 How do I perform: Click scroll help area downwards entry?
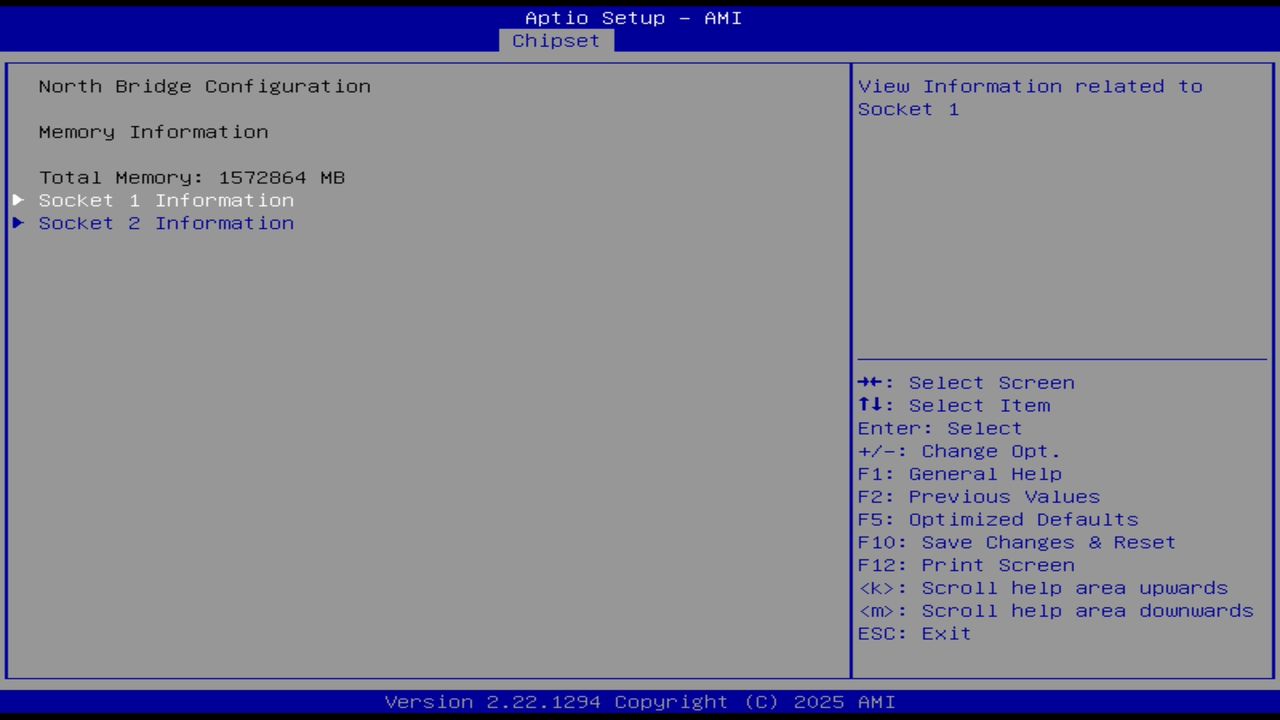point(1055,610)
